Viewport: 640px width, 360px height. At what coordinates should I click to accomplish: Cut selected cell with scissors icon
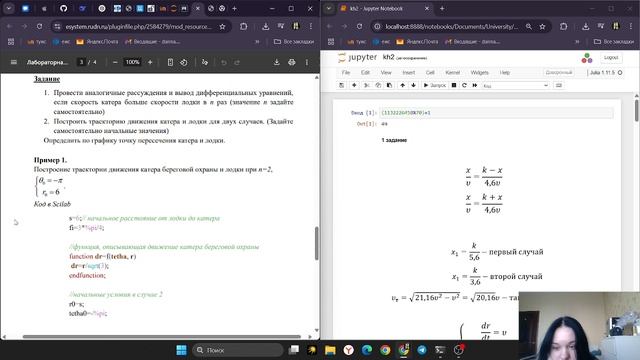click(x=366, y=85)
